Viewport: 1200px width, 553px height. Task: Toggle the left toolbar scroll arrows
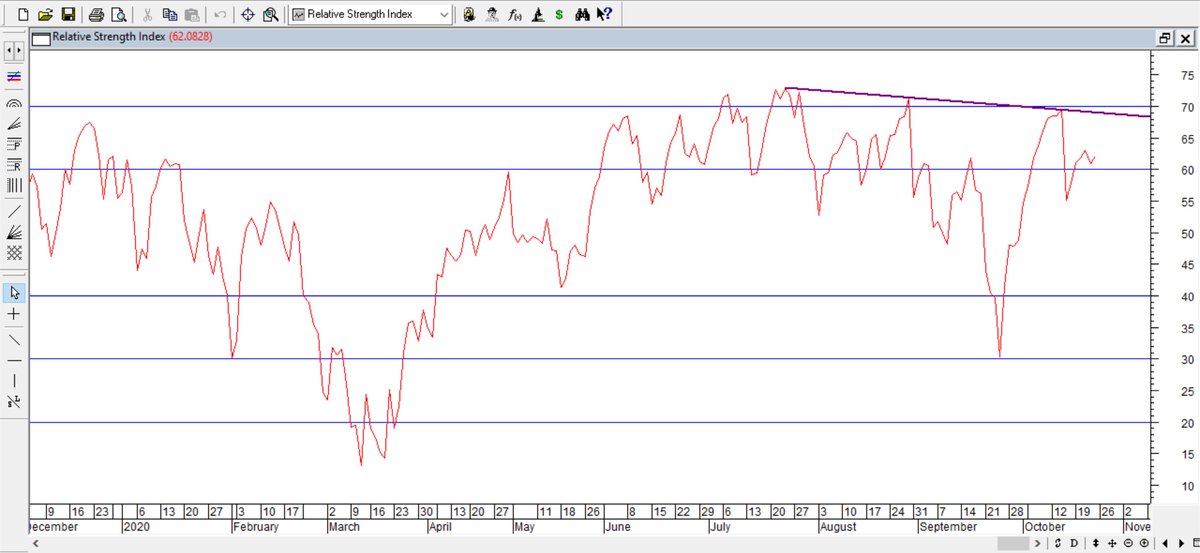pyautogui.click(x=14, y=50)
